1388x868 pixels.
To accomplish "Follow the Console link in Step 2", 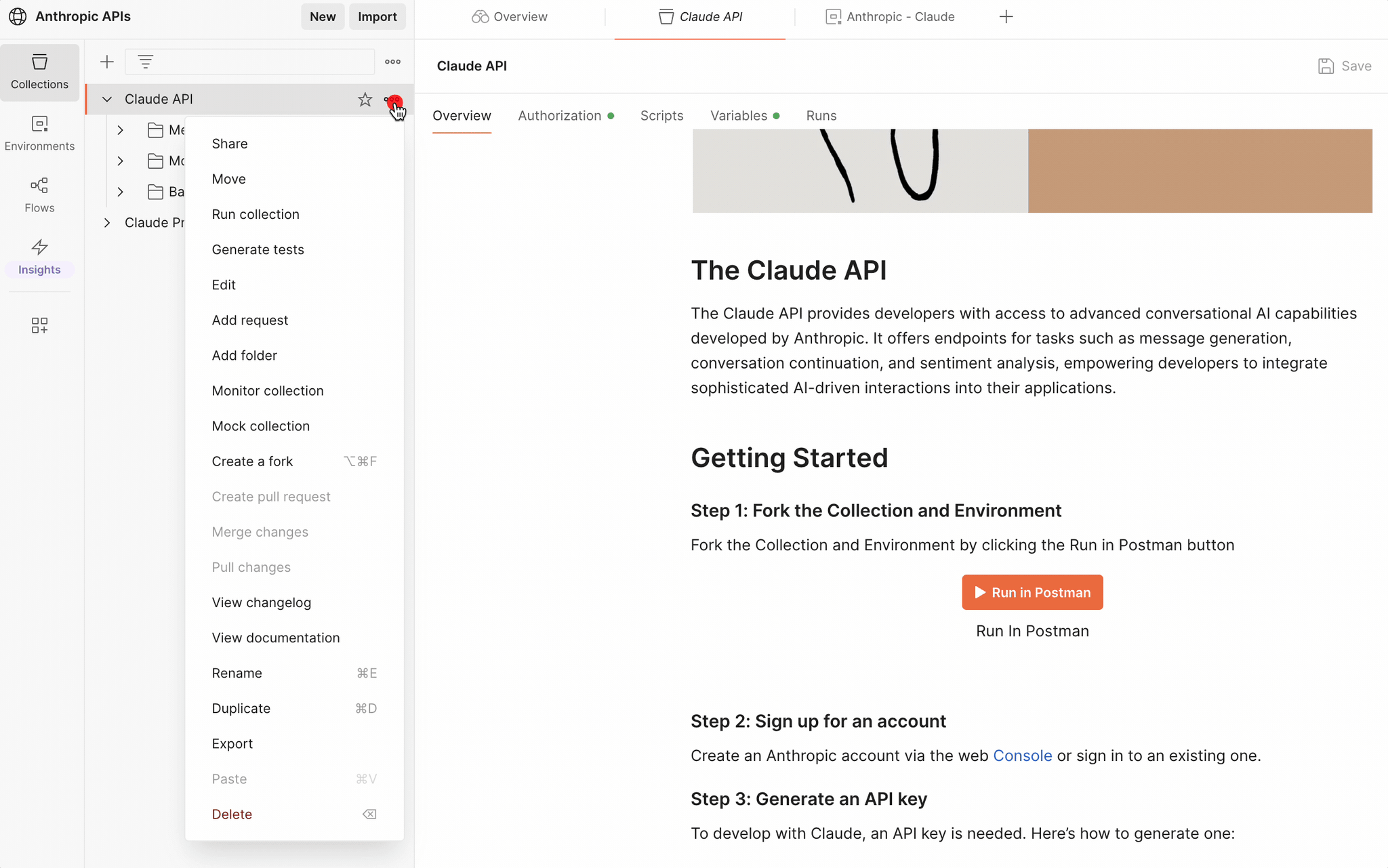I will 1022,756.
